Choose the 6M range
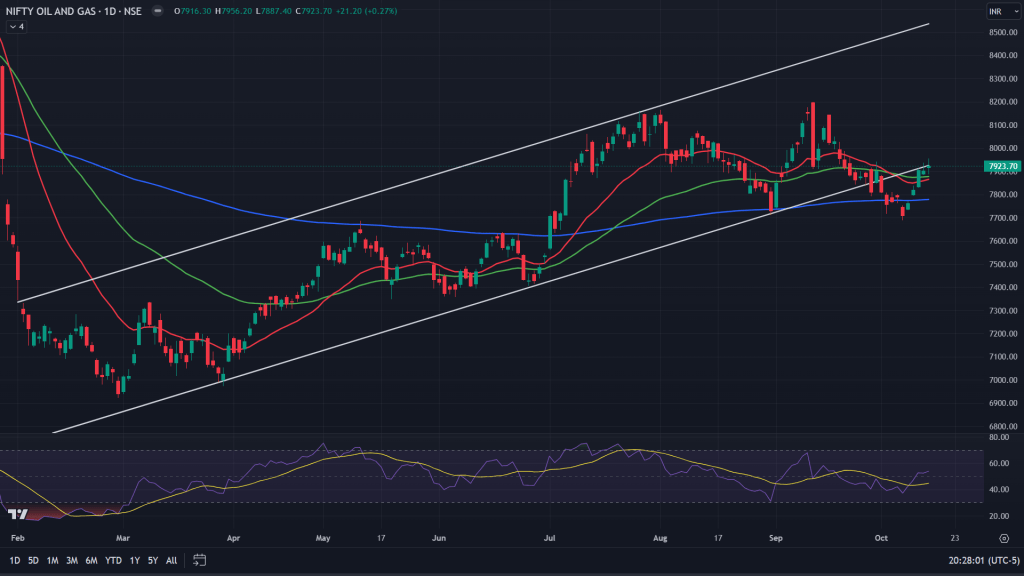This screenshot has width=1024, height=576. click(x=91, y=560)
